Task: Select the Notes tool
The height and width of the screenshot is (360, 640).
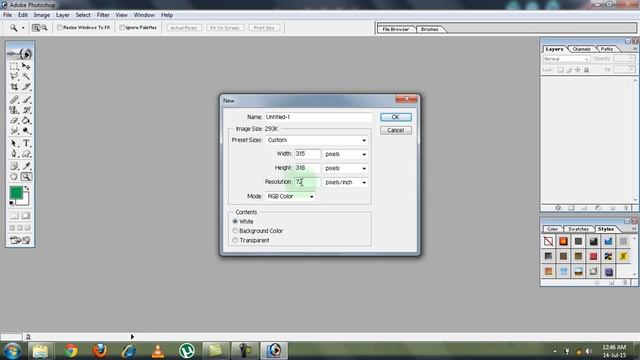Action: 14,166
